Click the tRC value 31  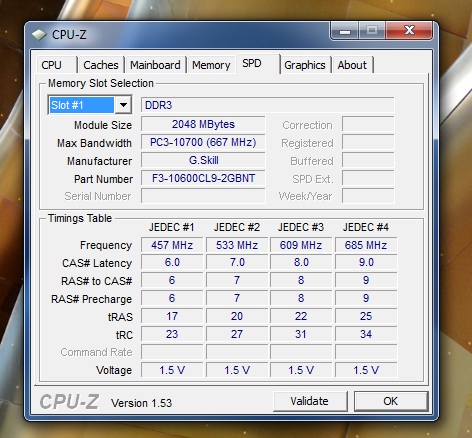click(x=301, y=334)
